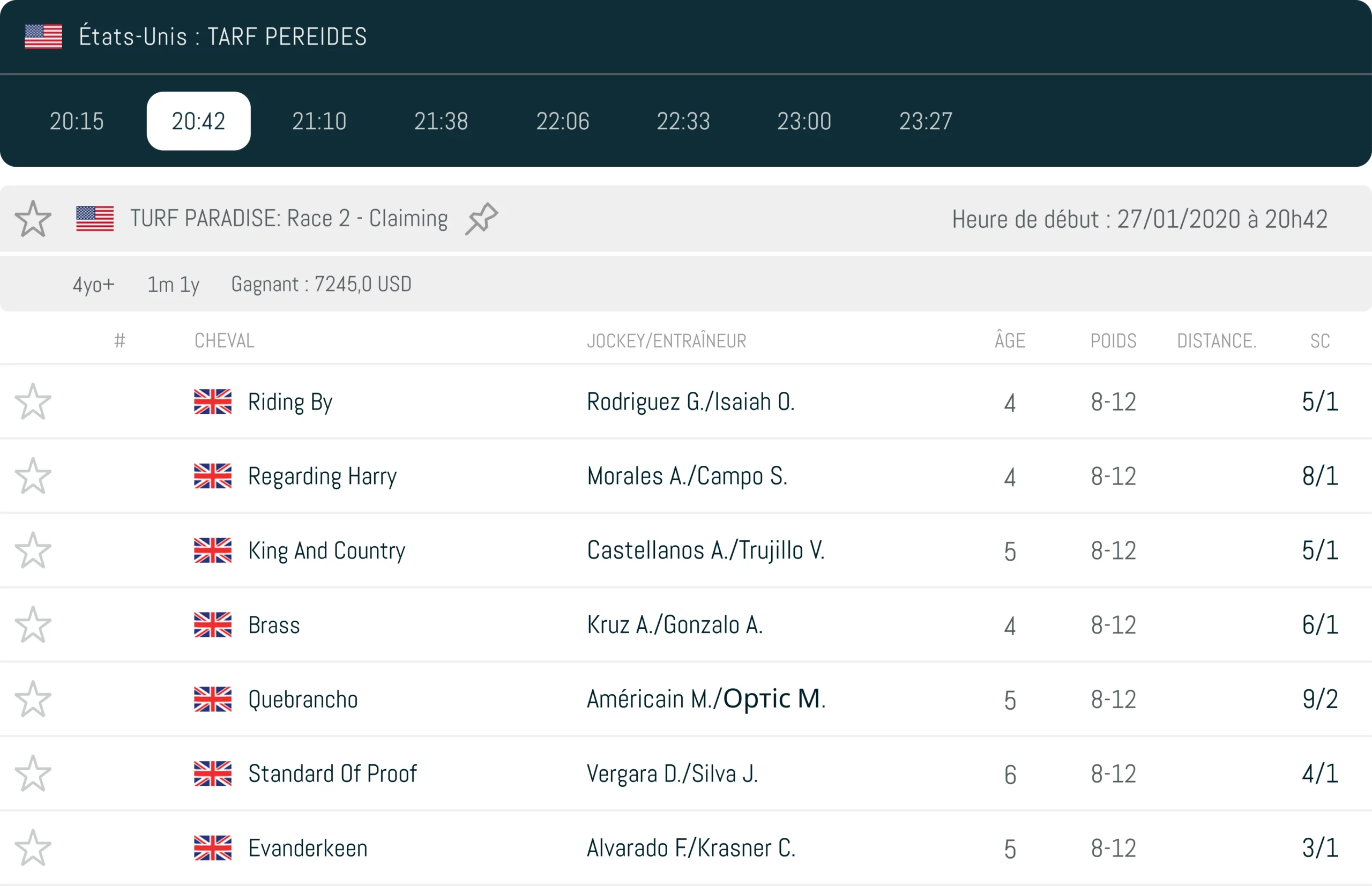Click the US flag in header

click(43, 37)
